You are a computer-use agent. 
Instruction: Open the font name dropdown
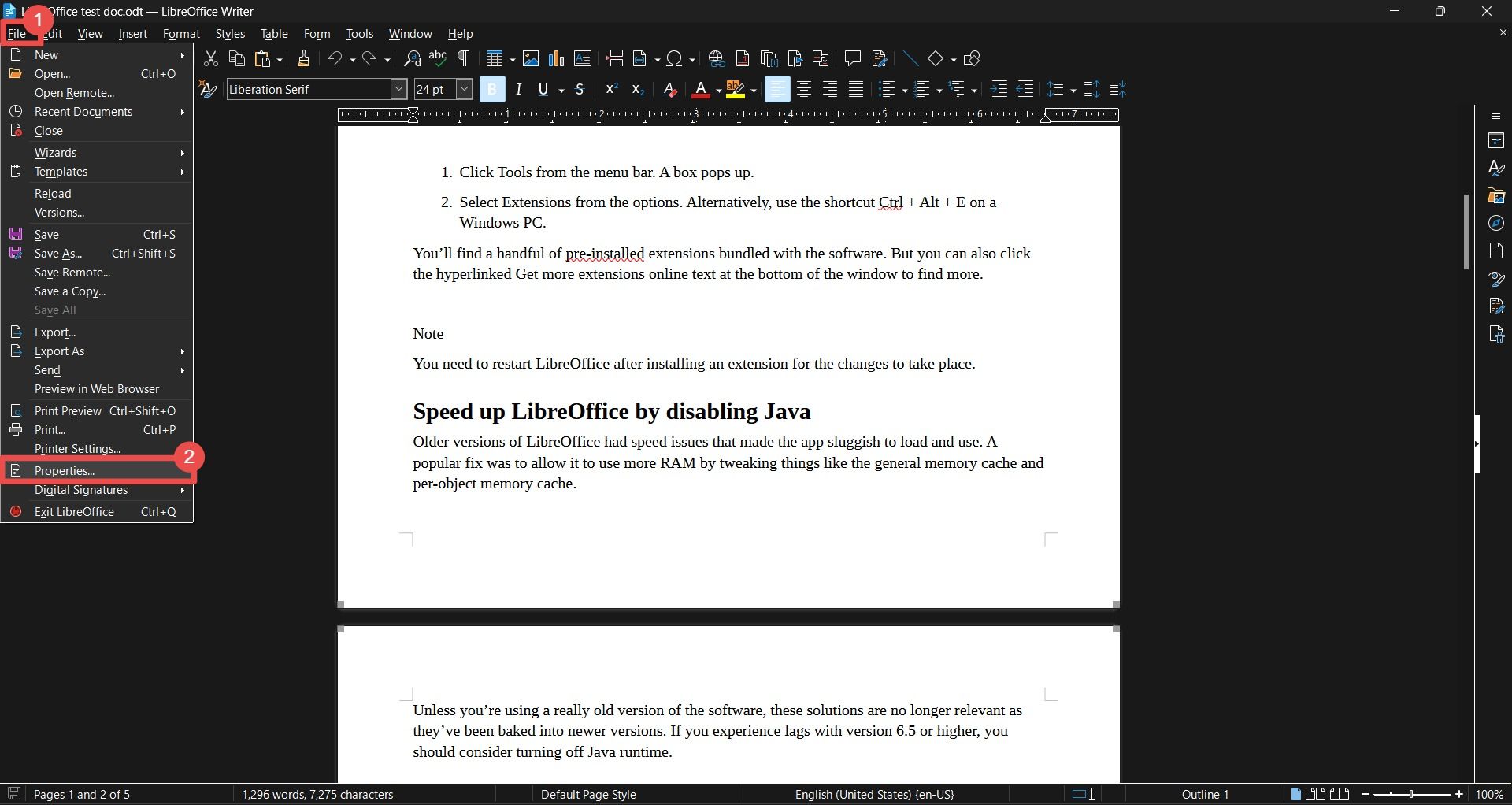(x=399, y=89)
